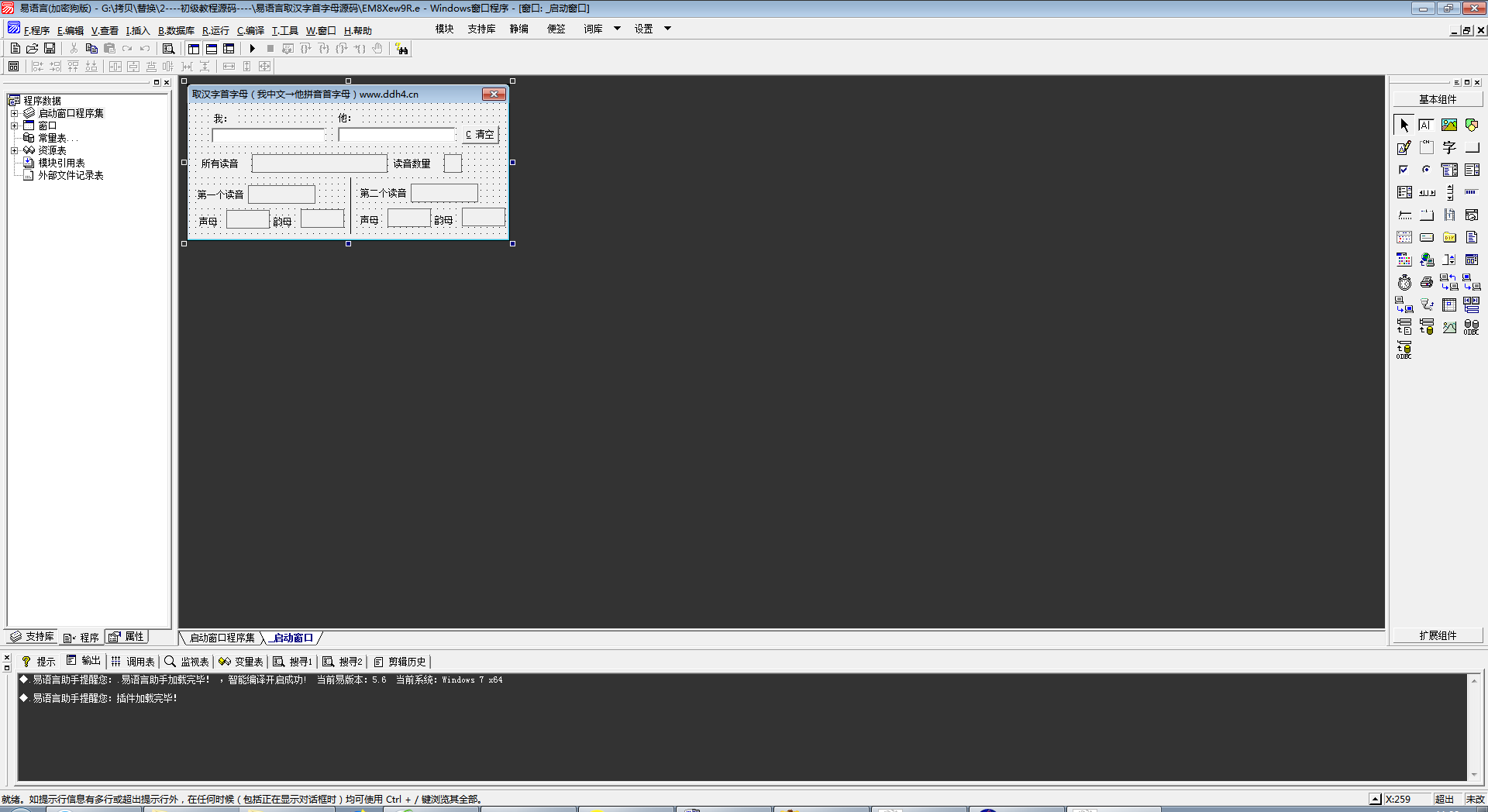Click the Save floppy disk icon
The width and height of the screenshot is (1488, 812).
[x=50, y=49]
